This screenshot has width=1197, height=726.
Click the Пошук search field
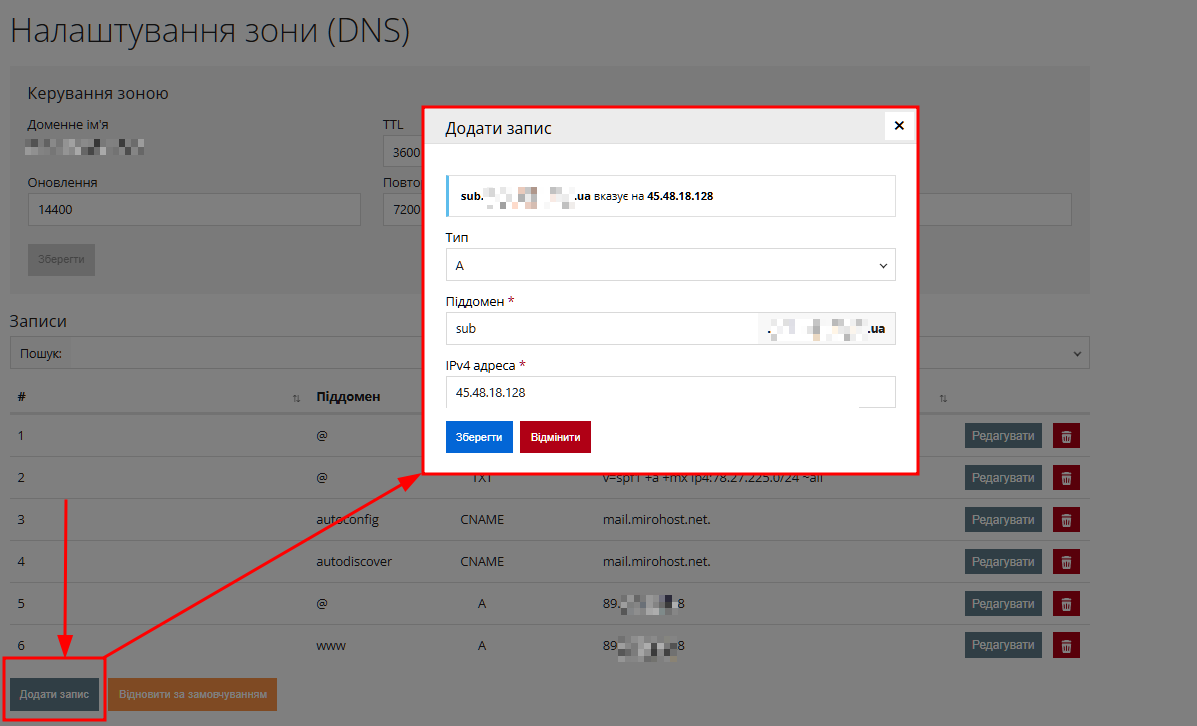(200, 352)
